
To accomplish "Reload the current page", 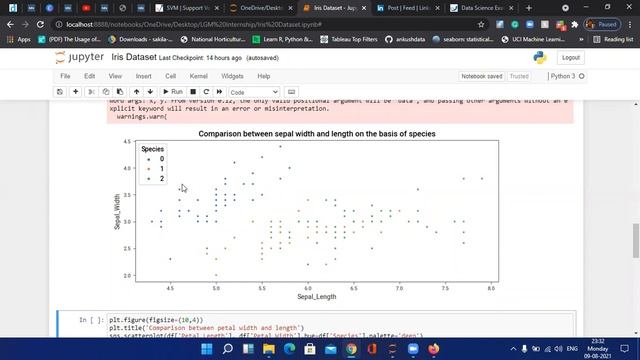I will [x=40, y=24].
